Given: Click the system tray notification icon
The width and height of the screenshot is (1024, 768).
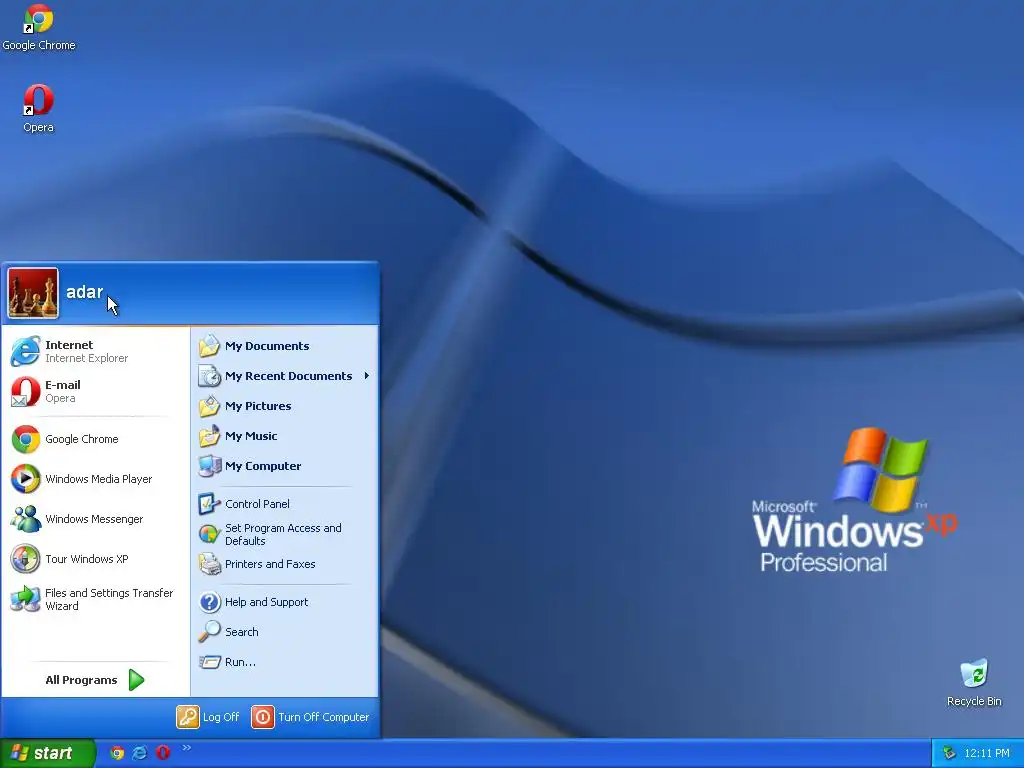Looking at the screenshot, I should point(950,754).
